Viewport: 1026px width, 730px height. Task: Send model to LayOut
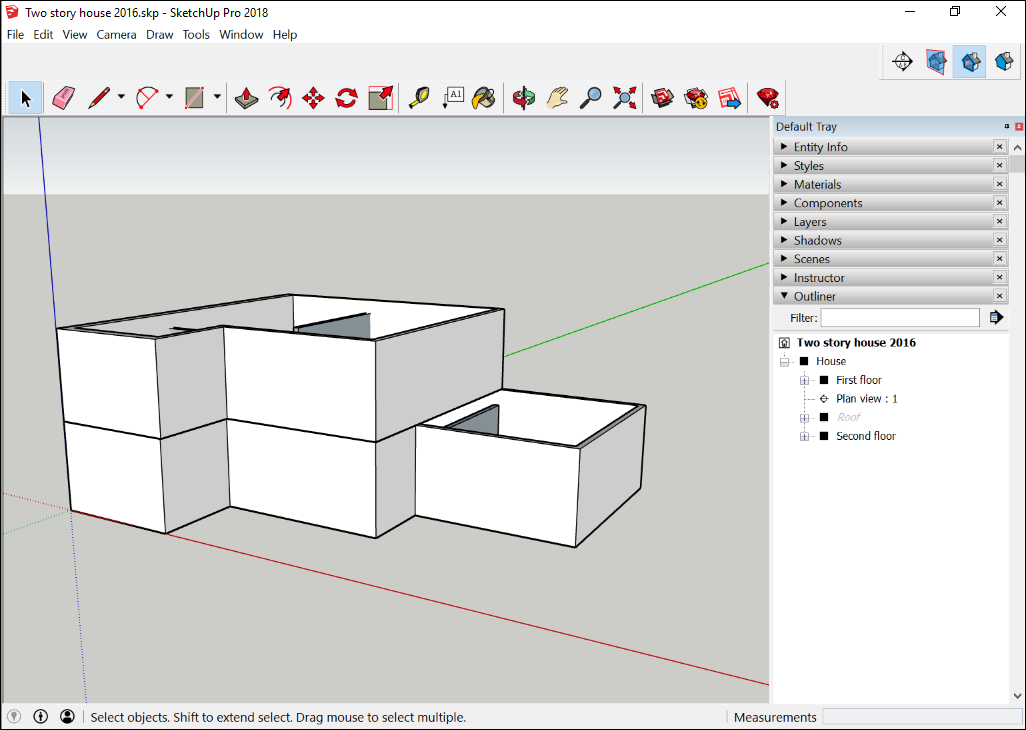pos(729,98)
